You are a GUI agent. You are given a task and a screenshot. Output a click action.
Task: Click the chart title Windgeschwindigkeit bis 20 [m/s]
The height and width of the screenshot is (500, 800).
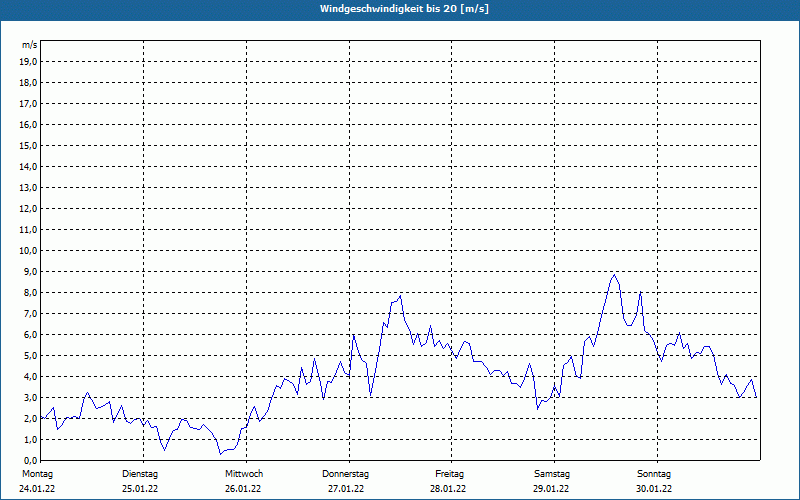point(404,9)
